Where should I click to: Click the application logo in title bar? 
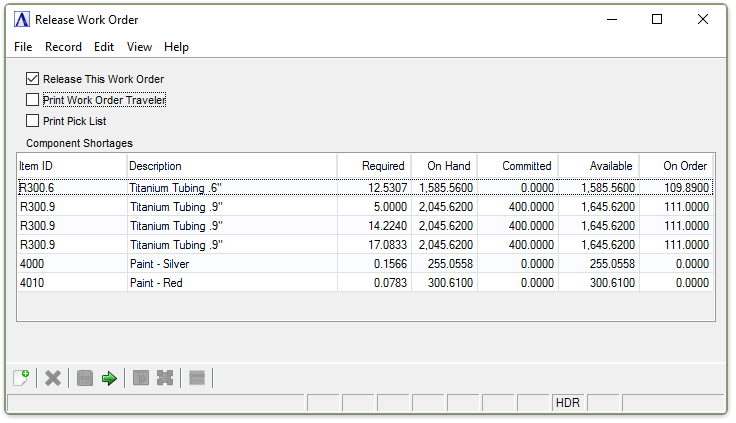point(22,19)
